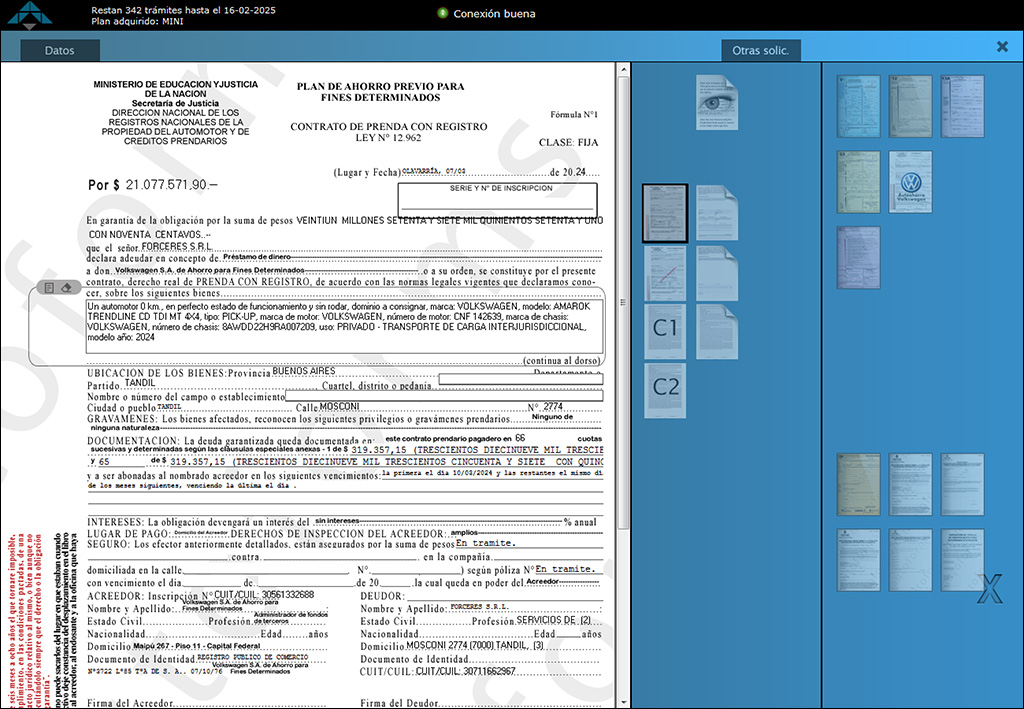This screenshot has height=709, width=1024.
Task: Close the panel with the top-right X
Action: coord(1002,47)
